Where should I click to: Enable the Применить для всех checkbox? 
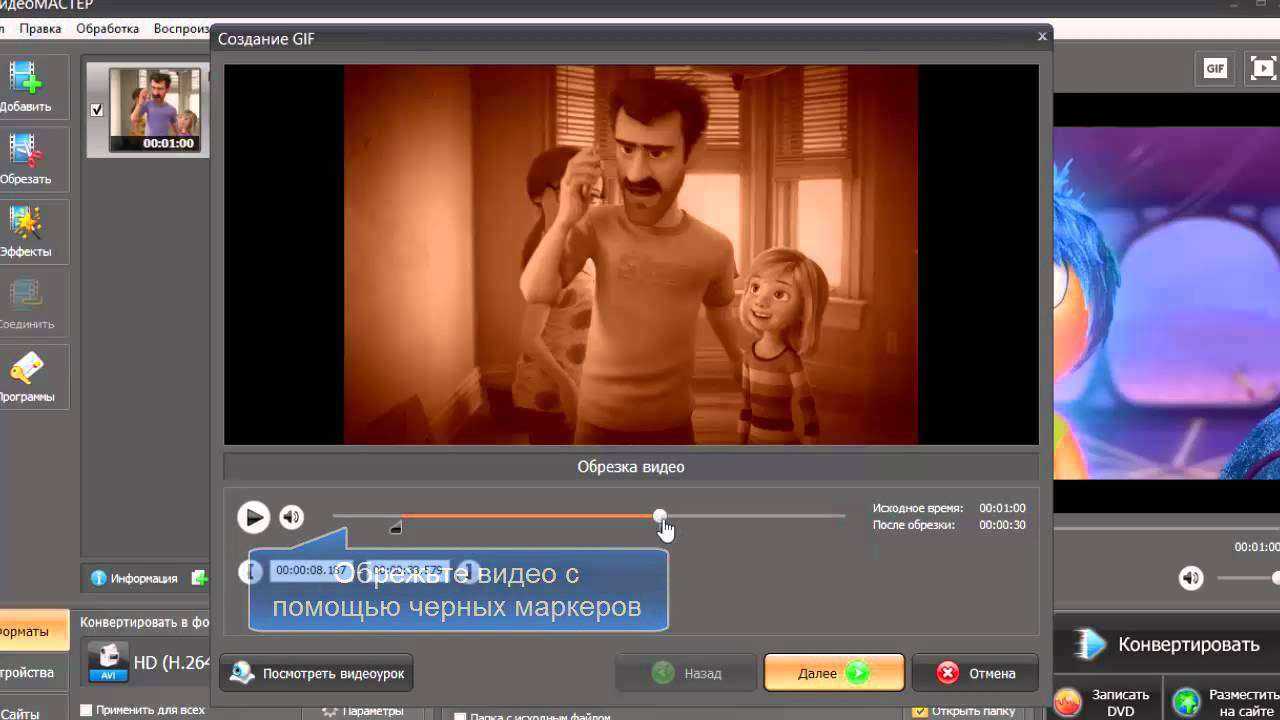tap(86, 710)
